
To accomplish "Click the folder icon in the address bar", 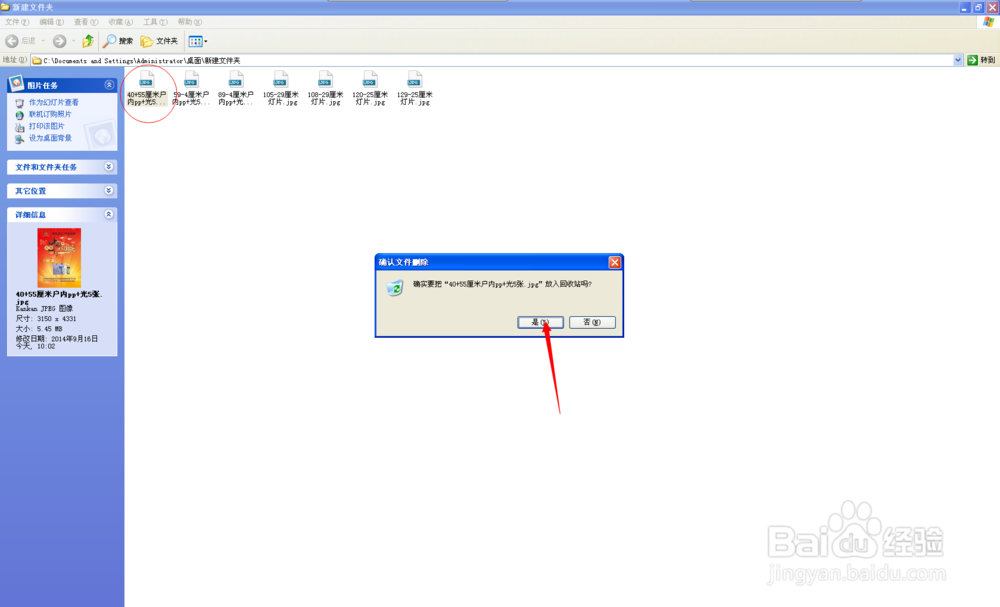I will point(37,60).
